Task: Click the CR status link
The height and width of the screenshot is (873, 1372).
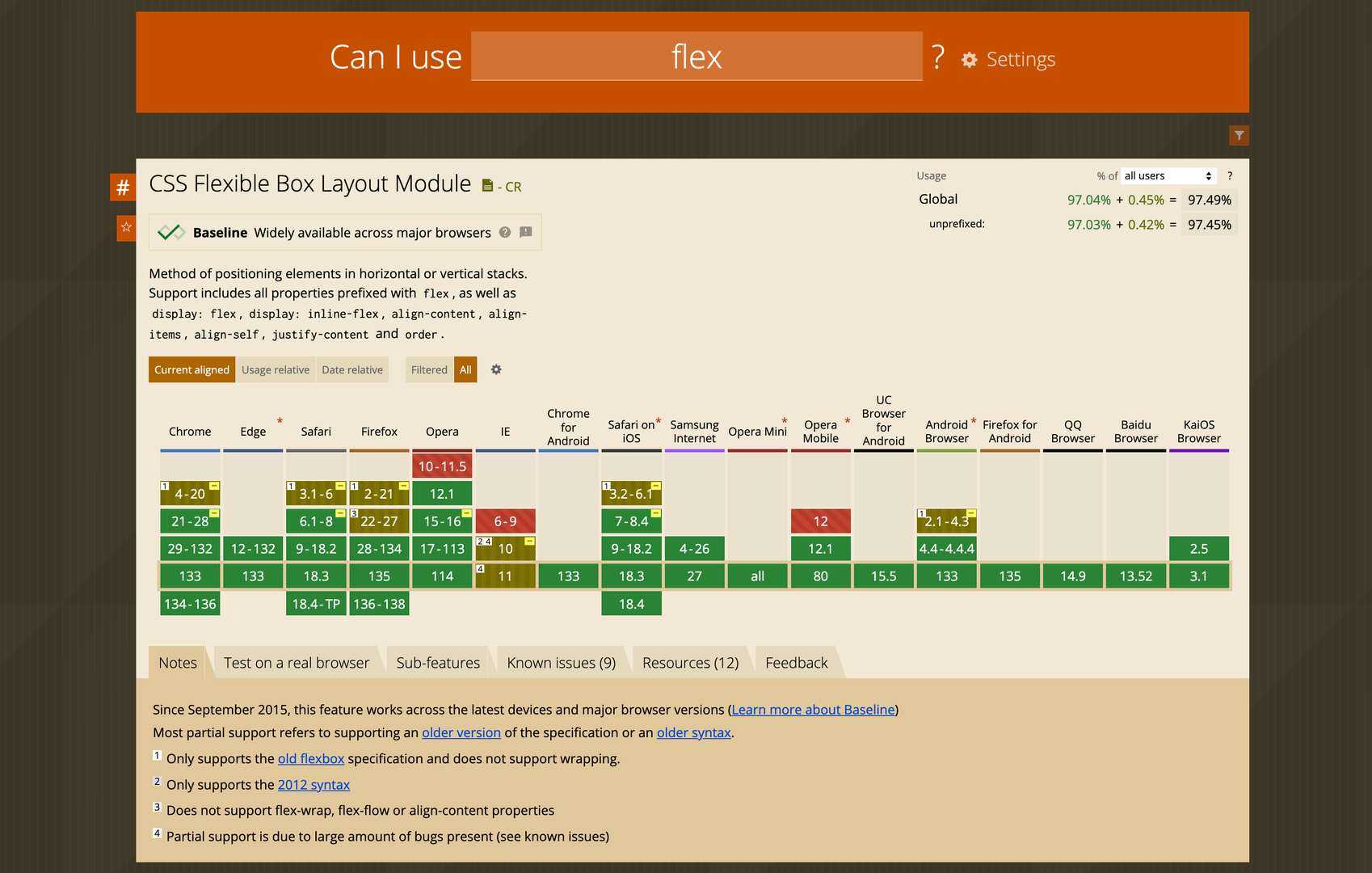Action: 509,187
